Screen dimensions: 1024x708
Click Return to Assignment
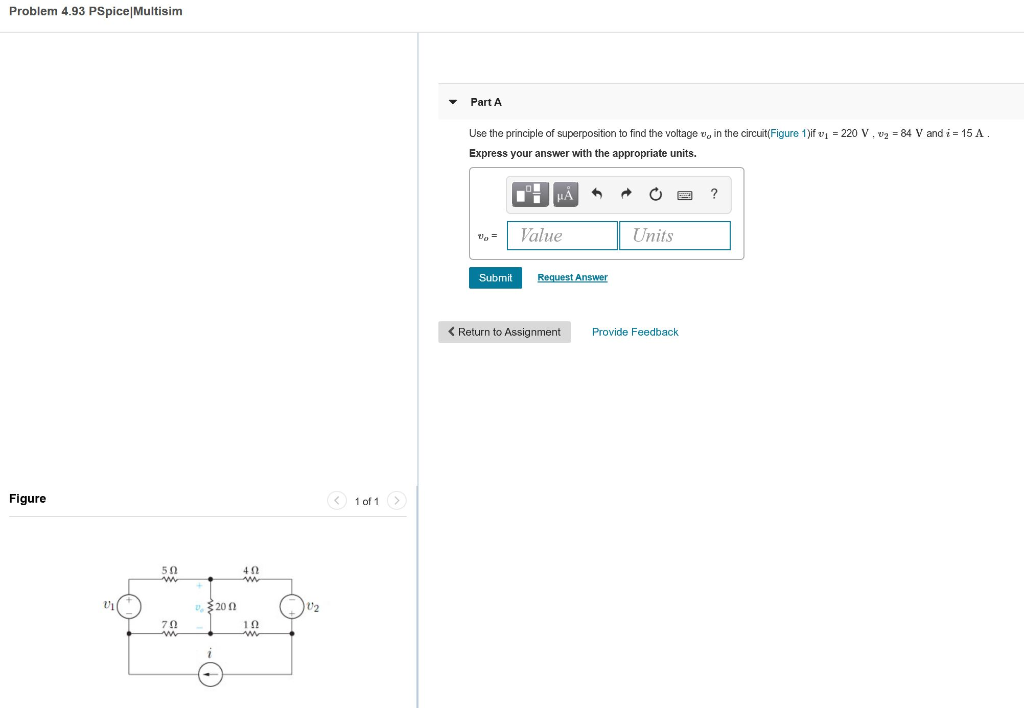[504, 331]
